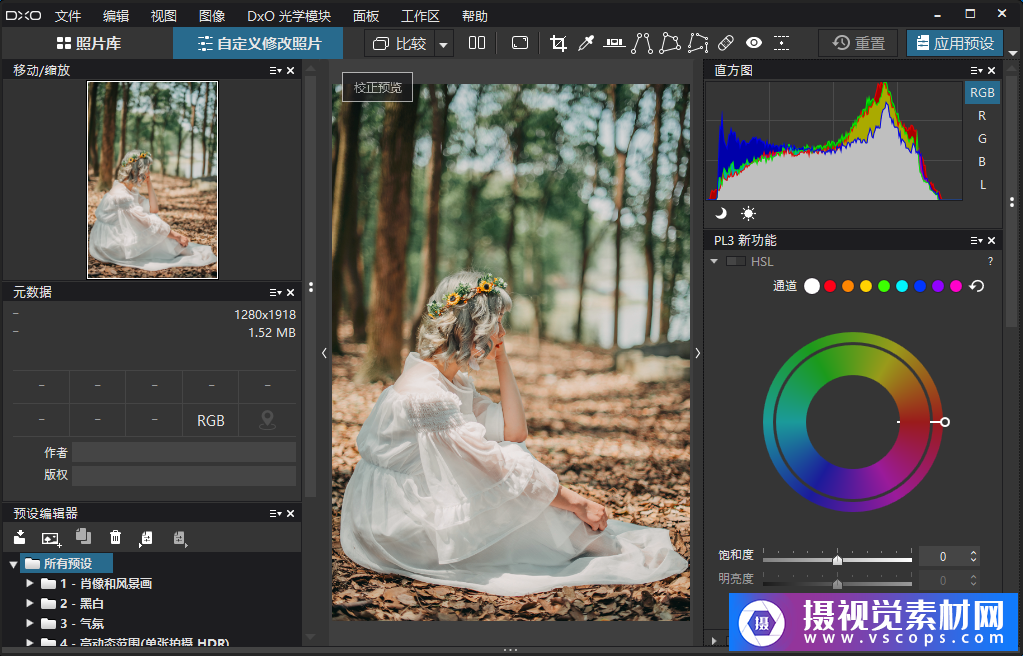Image resolution: width=1023 pixels, height=656 pixels.
Task: Expand the 2 - 黑白 preset folder
Action: click(x=30, y=603)
